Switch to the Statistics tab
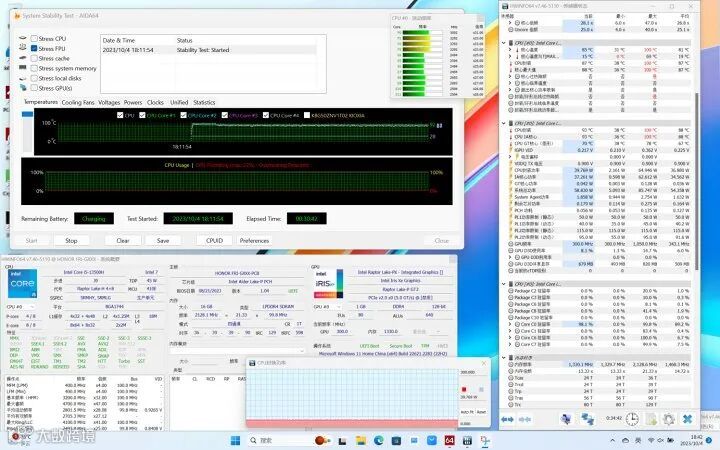This screenshot has height=450, width=720. (x=204, y=102)
